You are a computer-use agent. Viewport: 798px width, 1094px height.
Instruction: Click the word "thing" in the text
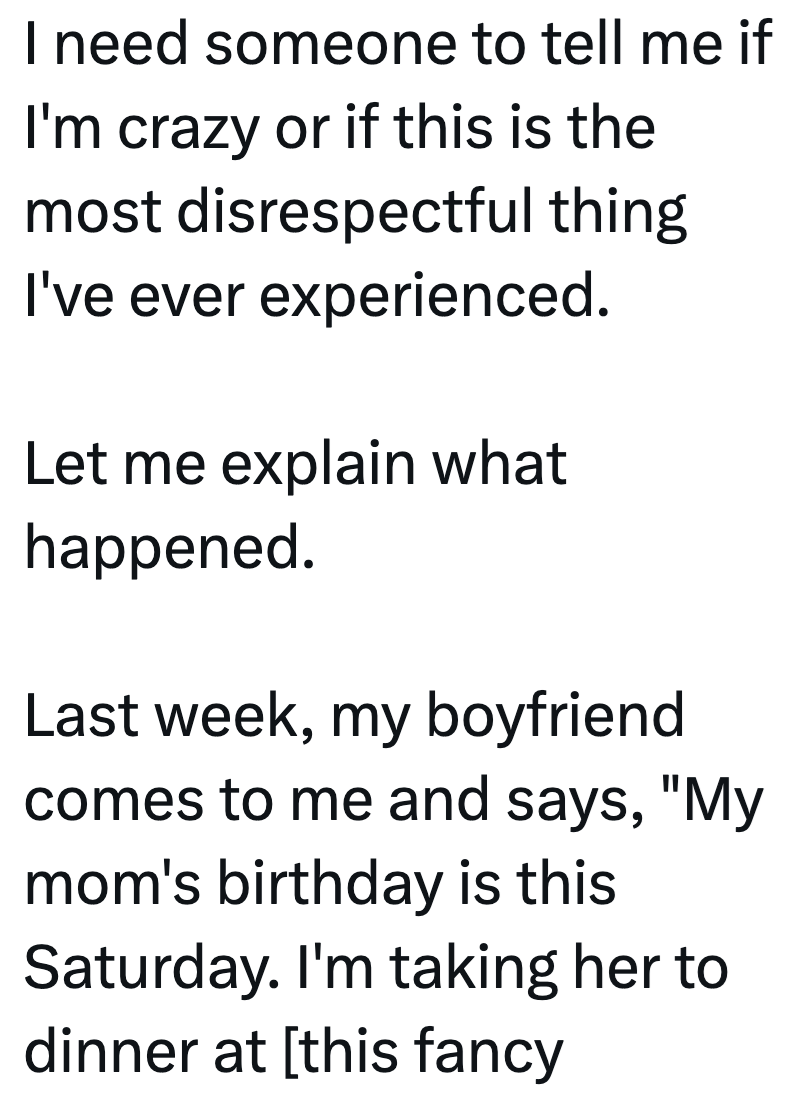click(x=630, y=213)
